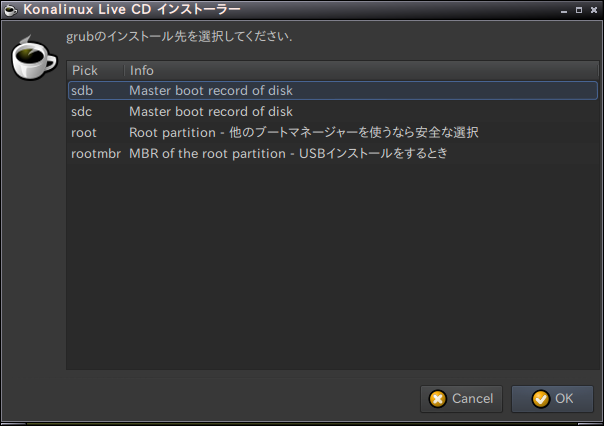
Task: Click the 'Root partition' description text
Action: pos(172,132)
